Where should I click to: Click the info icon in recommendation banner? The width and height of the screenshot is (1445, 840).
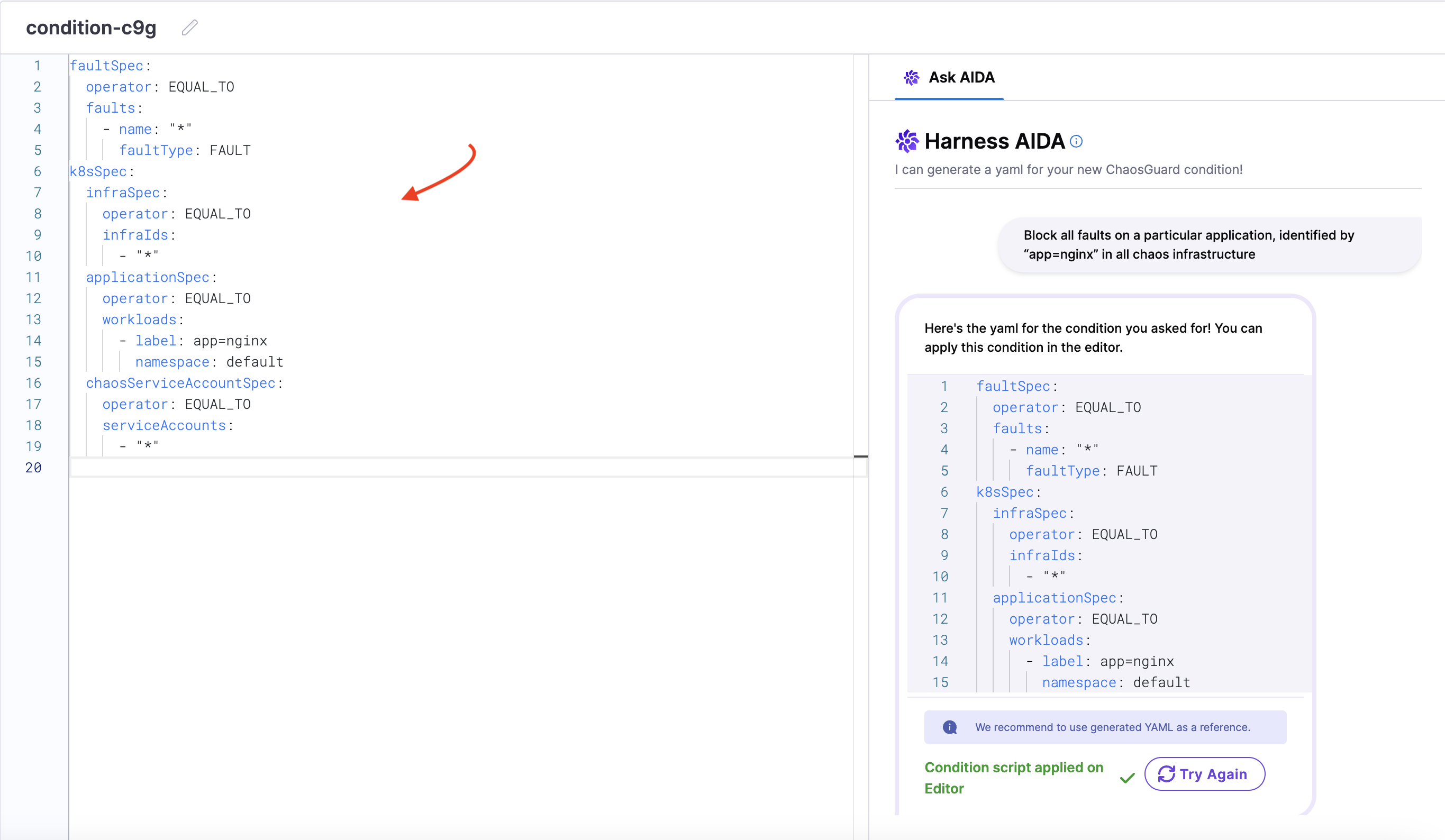click(x=950, y=727)
